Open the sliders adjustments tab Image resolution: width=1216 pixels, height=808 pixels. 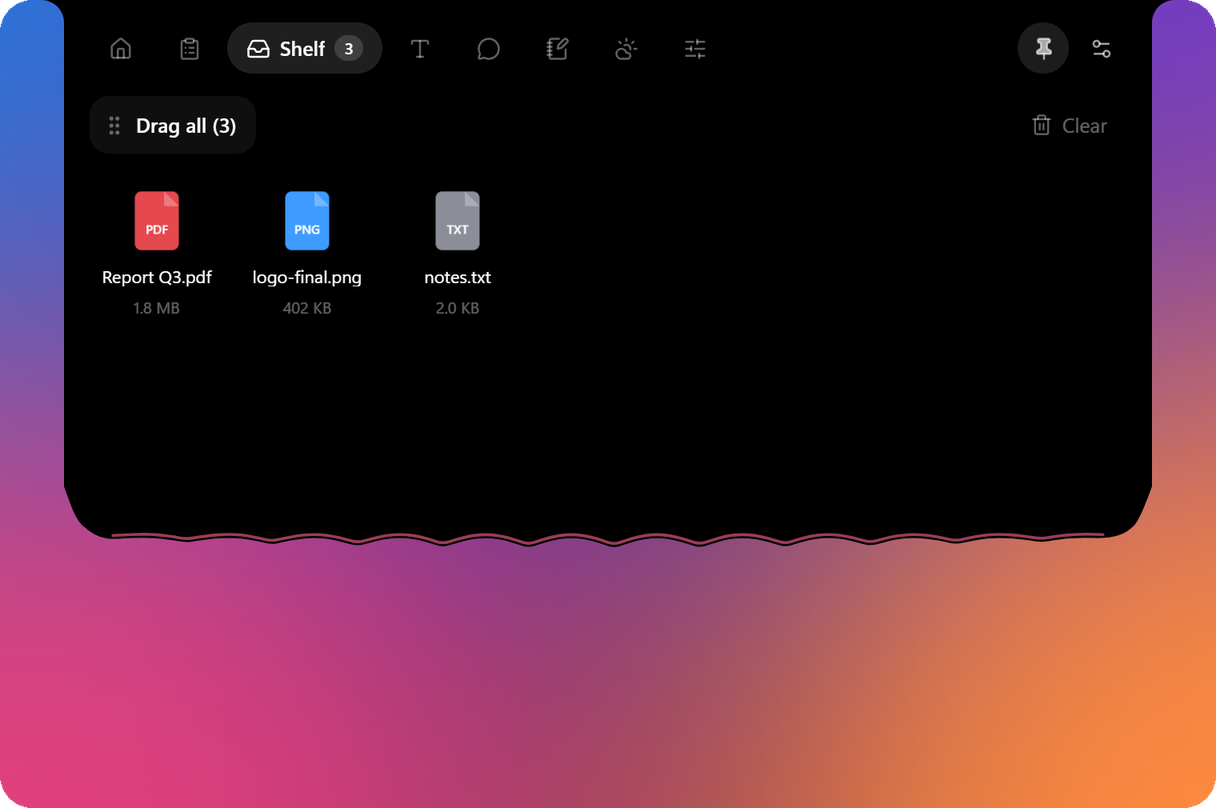pos(695,49)
